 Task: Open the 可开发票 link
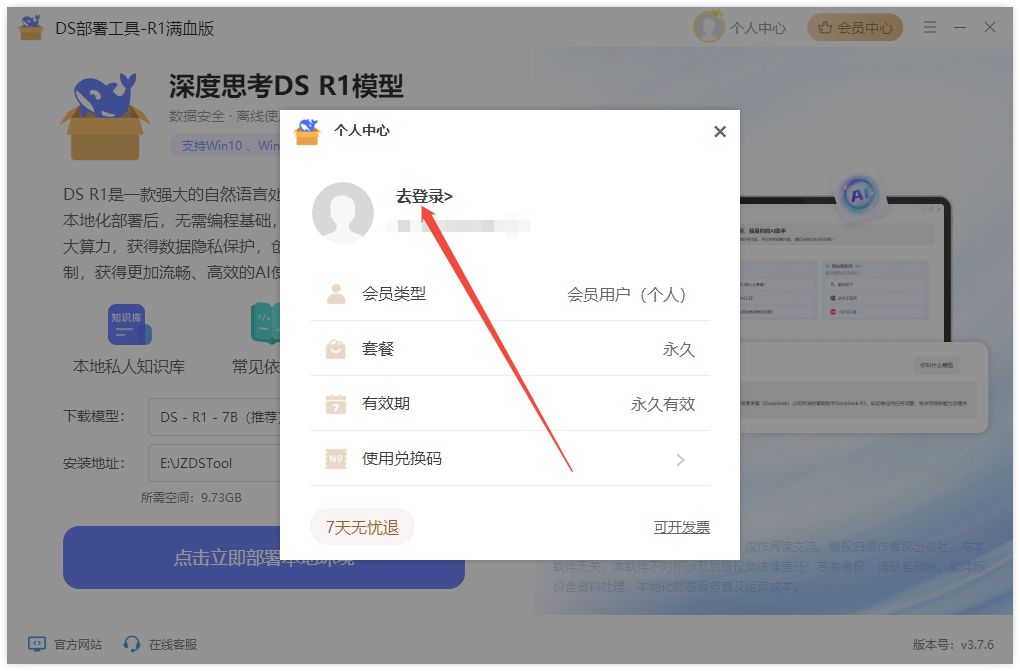pos(682,527)
